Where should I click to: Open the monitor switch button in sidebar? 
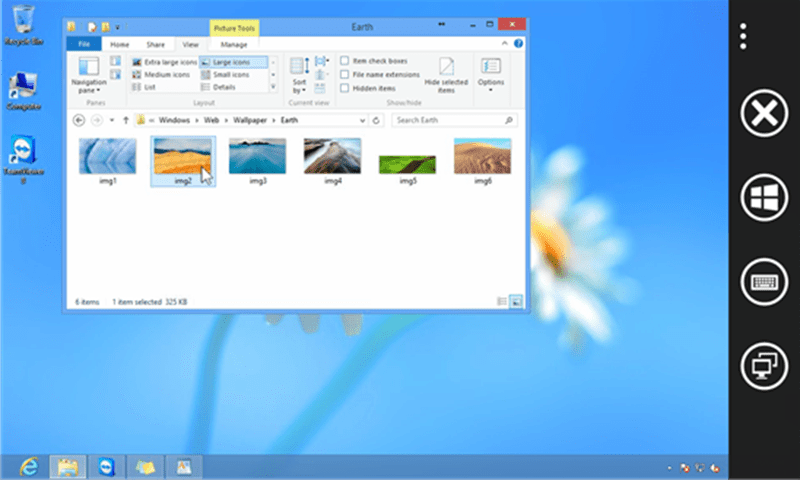[x=764, y=366]
